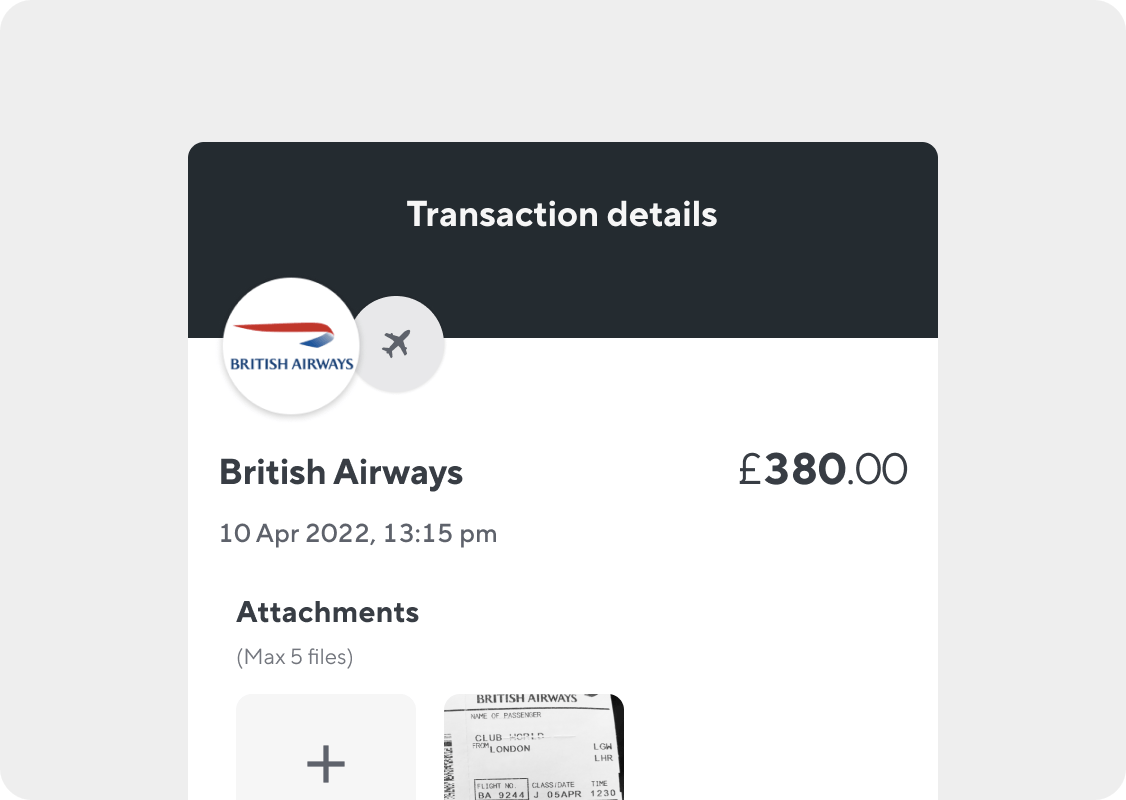Viewport: 1126px width, 800px height.
Task: Tap the plus icon to add attachment
Action: 326,763
